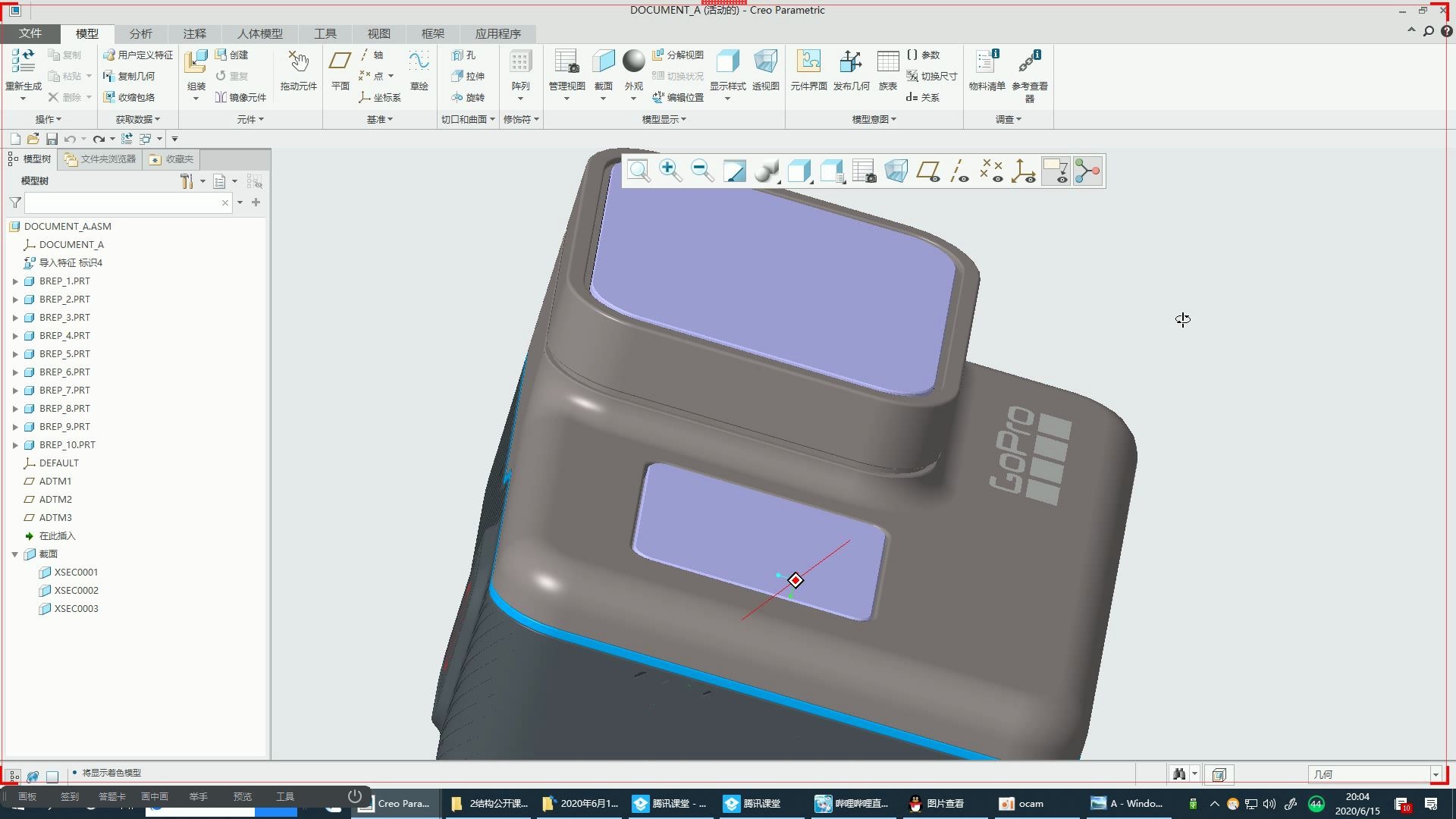Click the 复制几何 button
The height and width of the screenshot is (819, 1456).
(129, 76)
